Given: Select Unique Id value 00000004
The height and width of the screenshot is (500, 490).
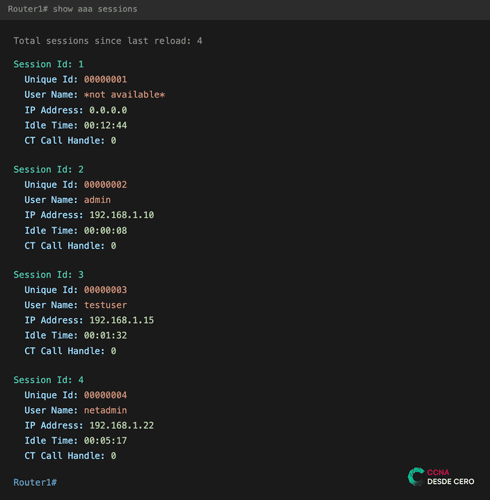Looking at the screenshot, I should 105,395.
